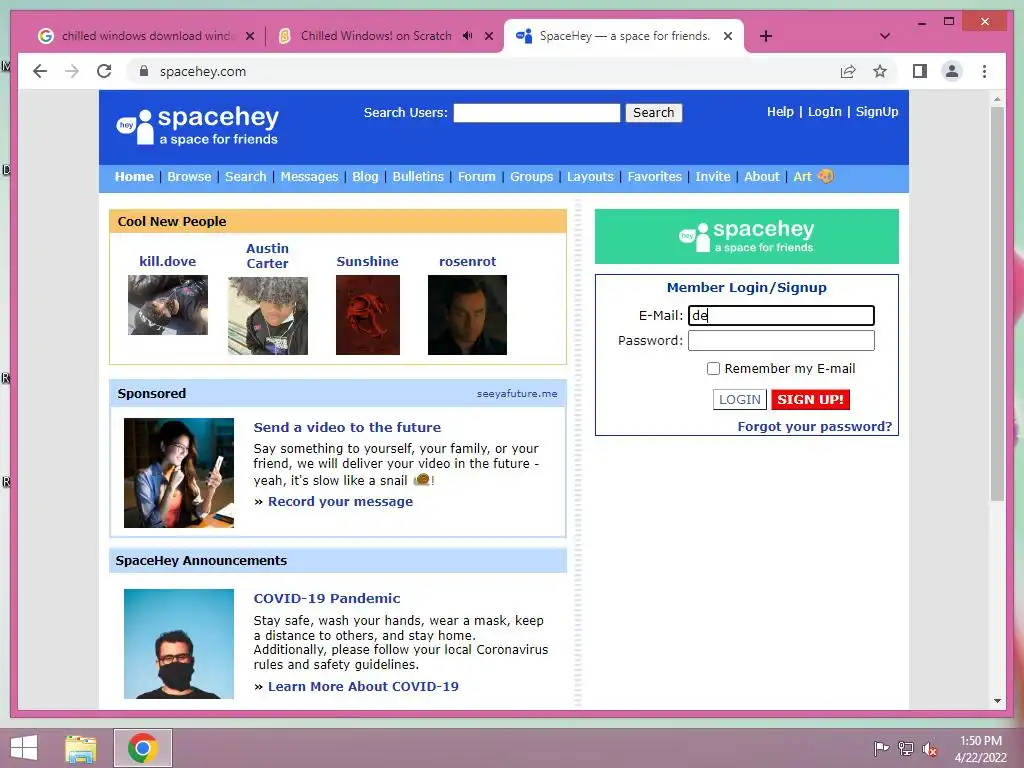This screenshot has height=768, width=1024.
Task: Click the Help link in the header
Action: (780, 112)
